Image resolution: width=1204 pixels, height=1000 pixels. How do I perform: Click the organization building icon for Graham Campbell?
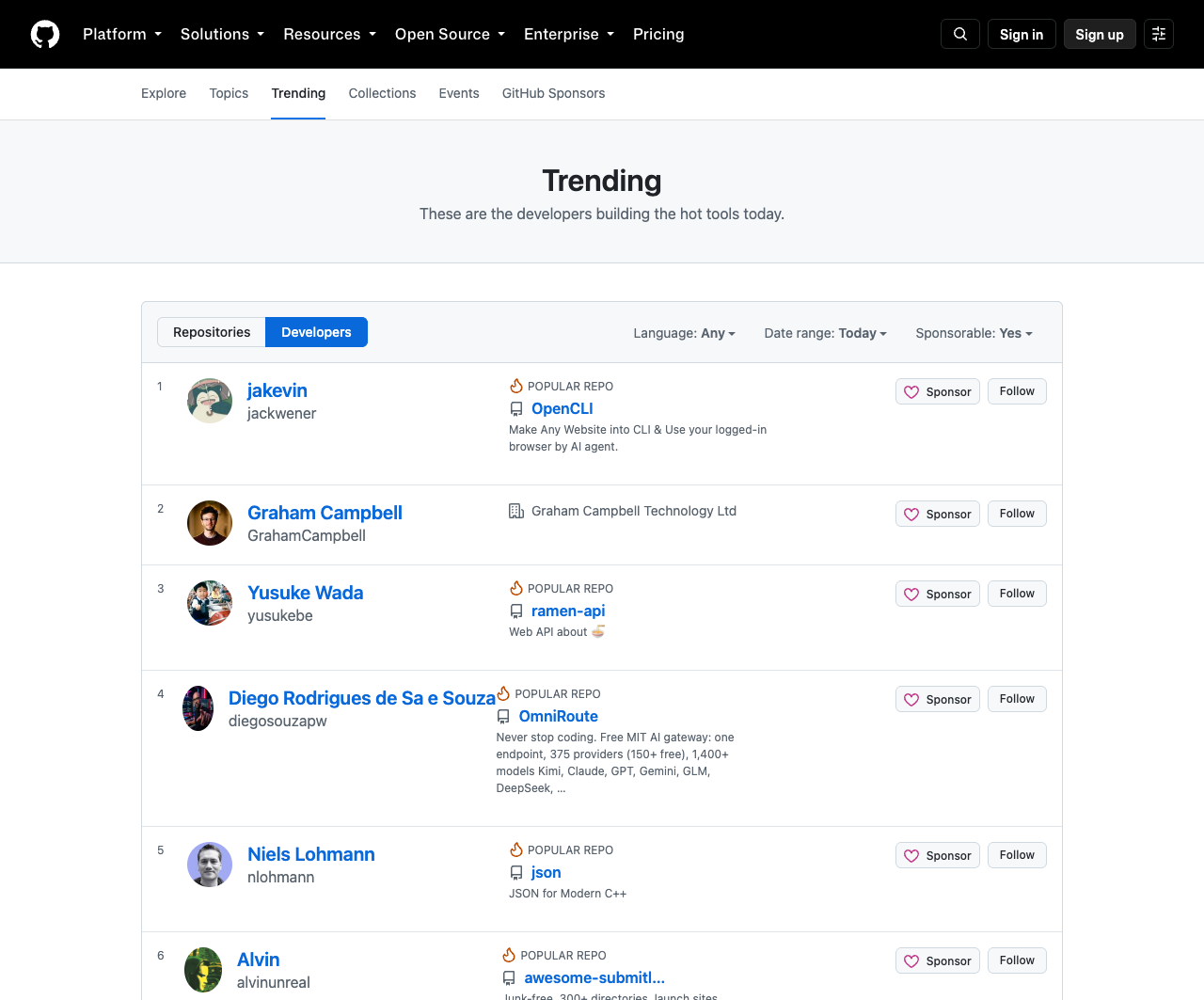tap(516, 511)
